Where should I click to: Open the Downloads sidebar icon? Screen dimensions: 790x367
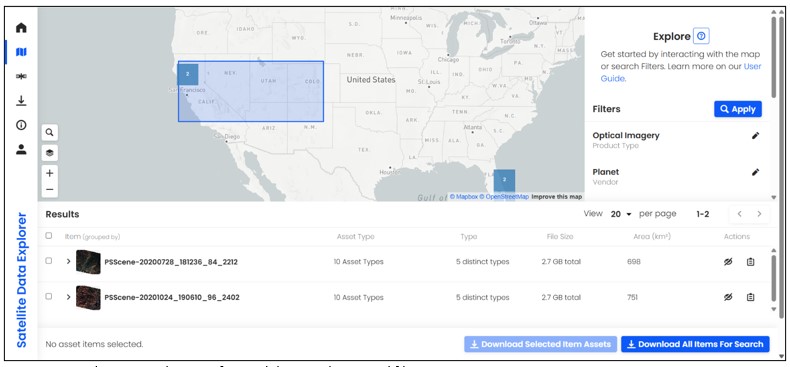pyautogui.click(x=21, y=101)
